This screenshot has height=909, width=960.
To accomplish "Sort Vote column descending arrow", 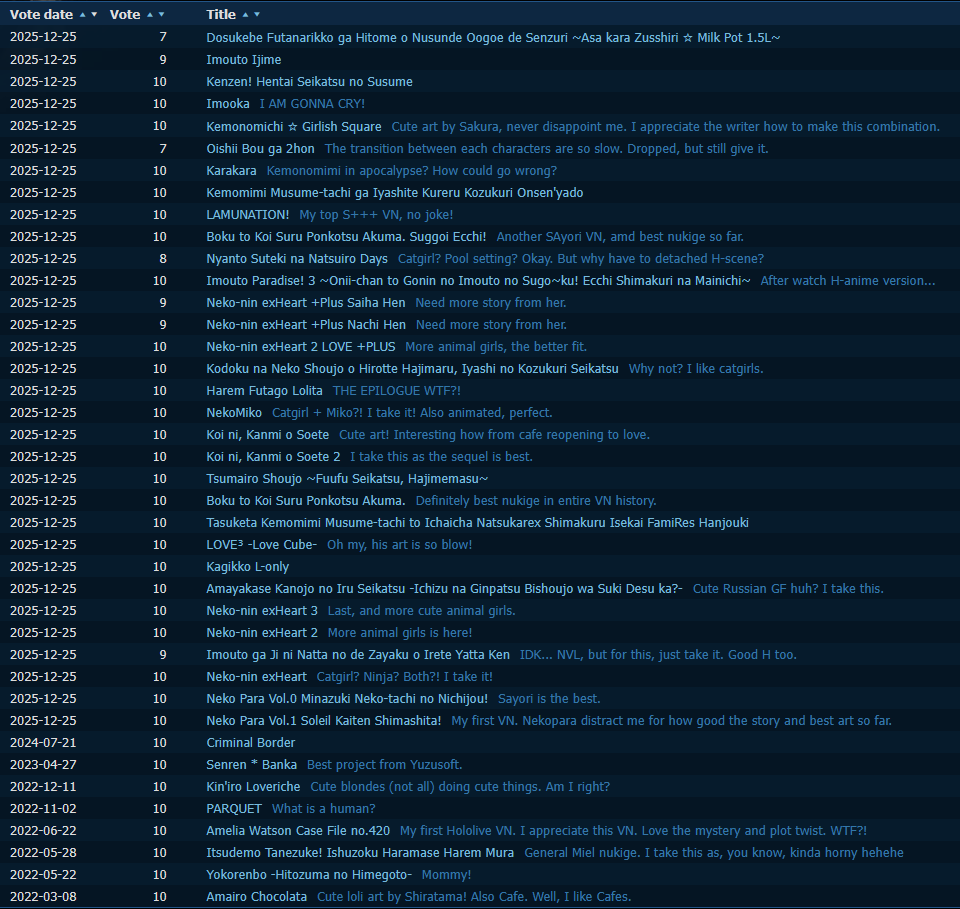I will (x=162, y=14).
